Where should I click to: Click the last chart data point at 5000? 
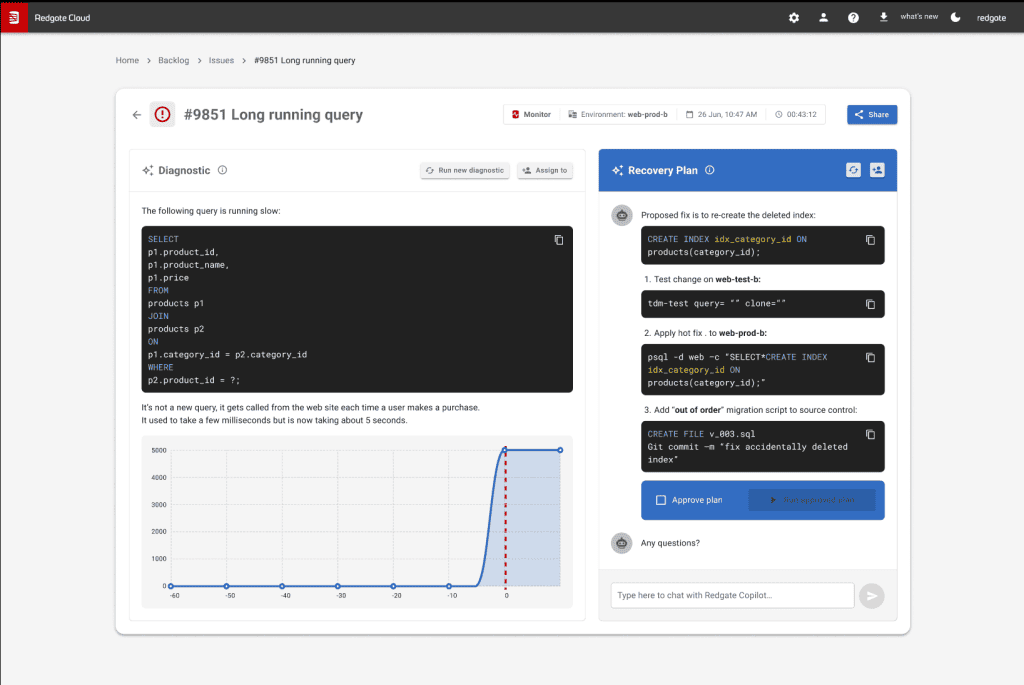coord(560,450)
